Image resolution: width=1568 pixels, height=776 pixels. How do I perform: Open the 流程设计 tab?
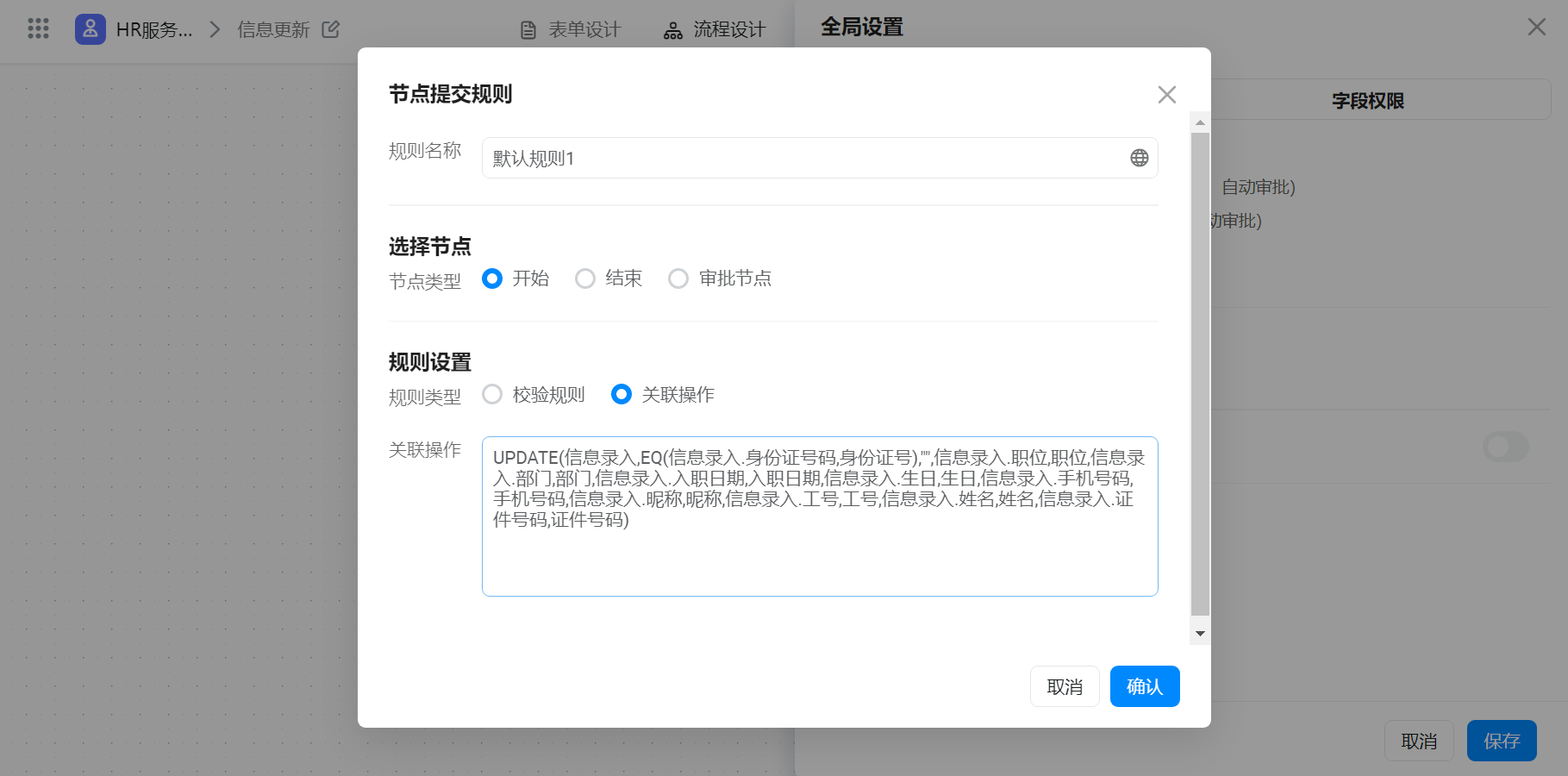pyautogui.click(x=715, y=30)
